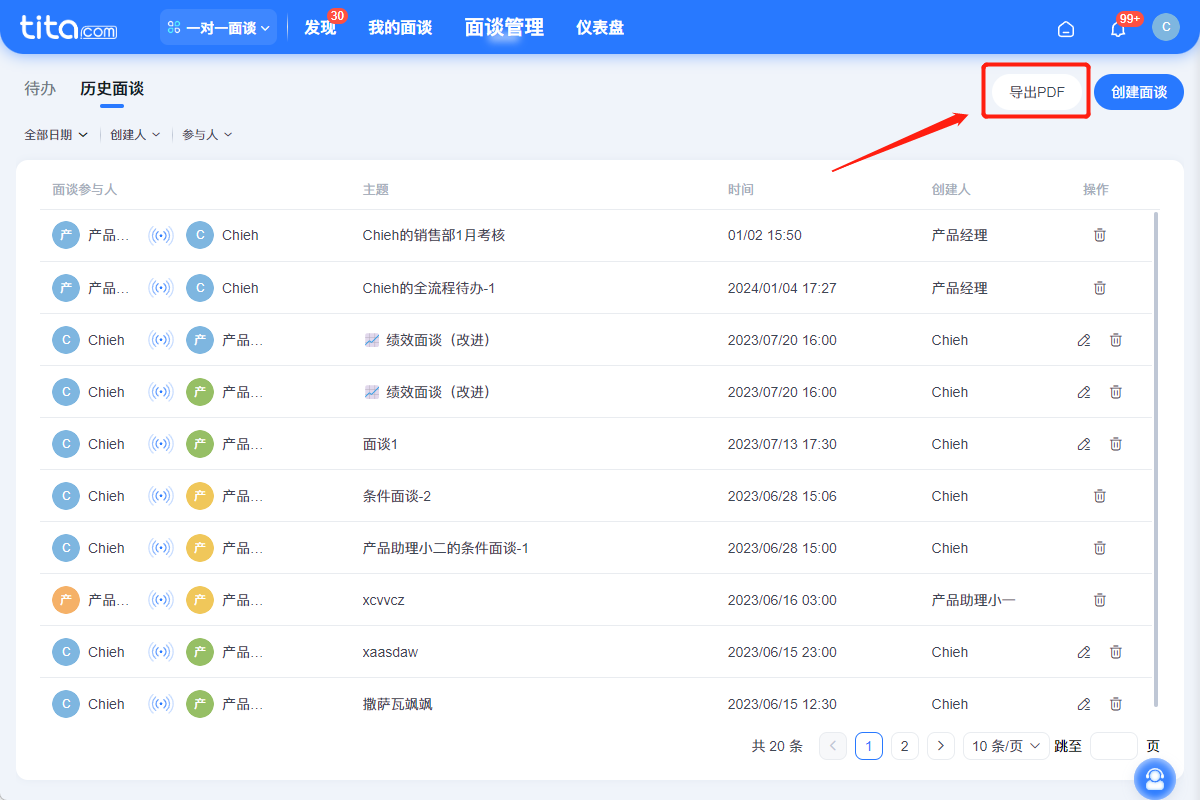Switch to the 待办 tab
Viewport: 1200px width, 800px height.
(39, 89)
